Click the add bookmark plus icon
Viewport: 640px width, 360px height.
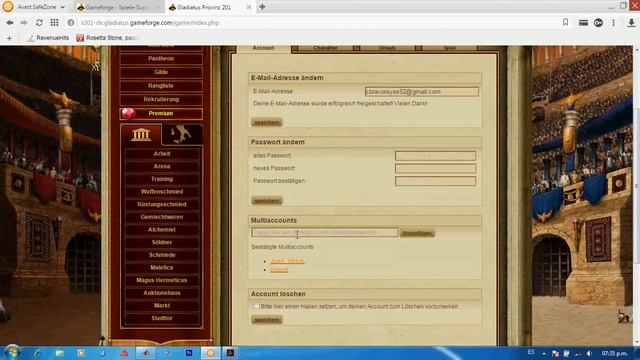(x=9, y=38)
